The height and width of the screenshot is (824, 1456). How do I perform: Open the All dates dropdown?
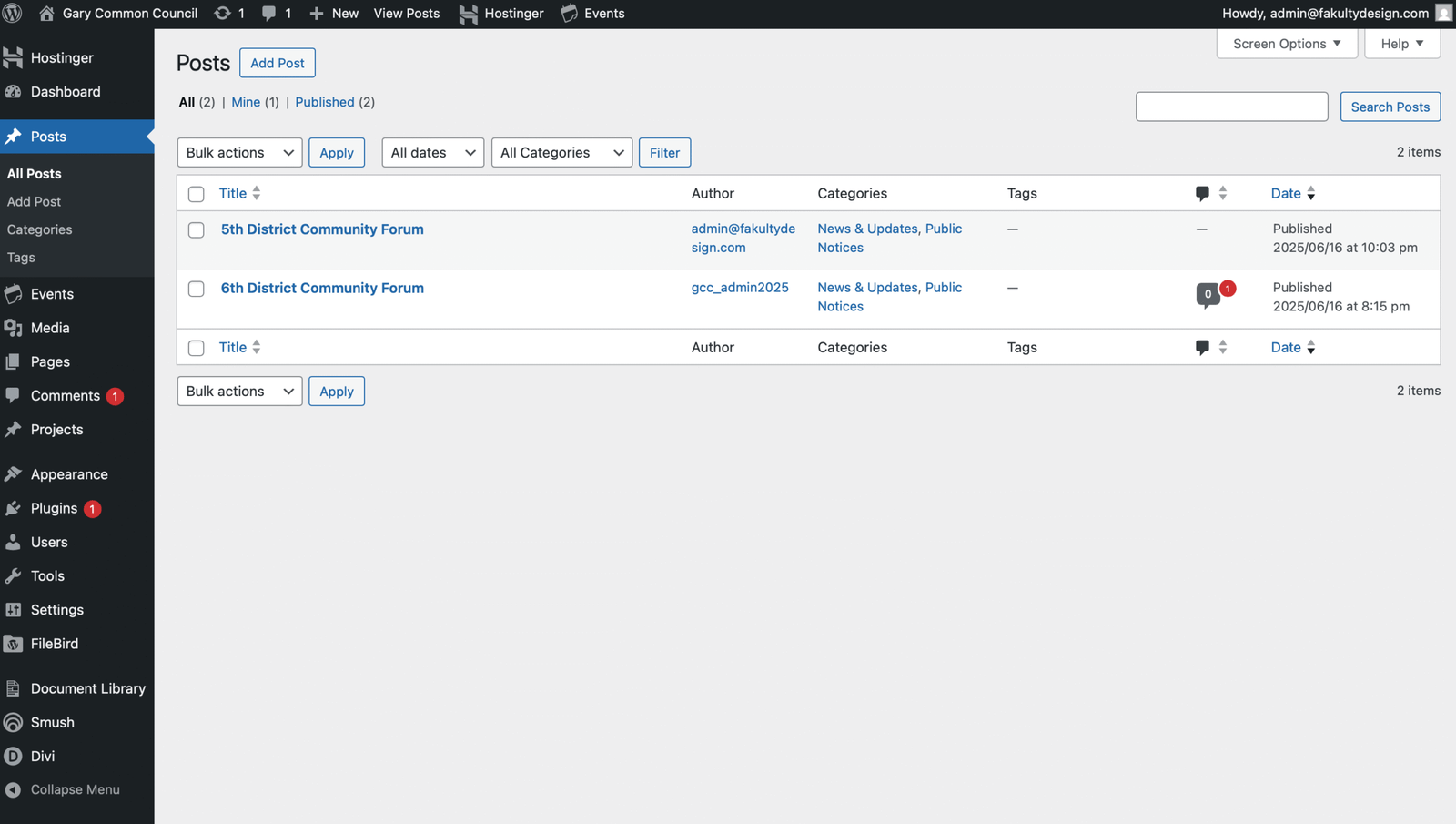tap(433, 152)
